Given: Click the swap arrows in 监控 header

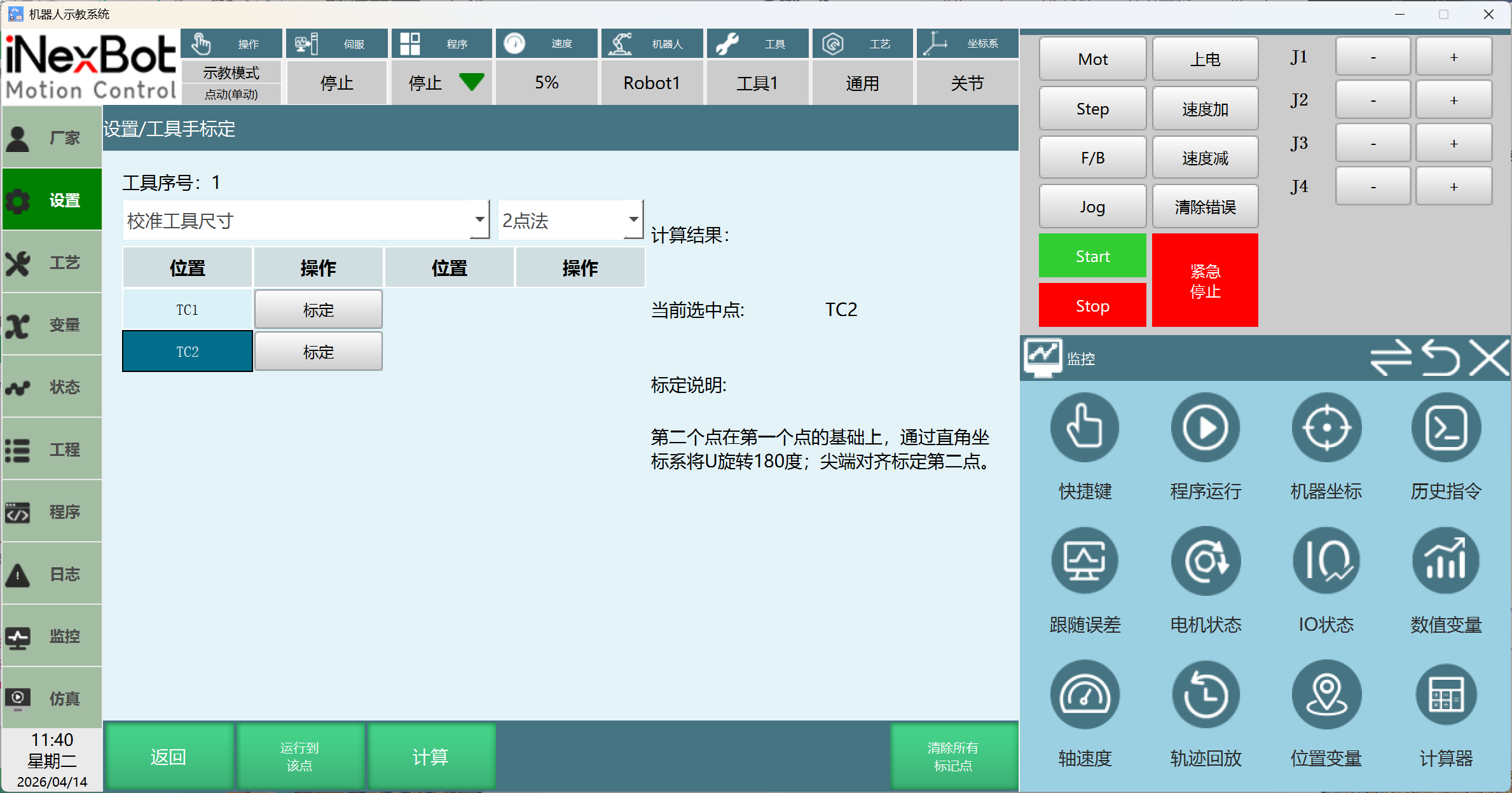Looking at the screenshot, I should (x=1391, y=358).
